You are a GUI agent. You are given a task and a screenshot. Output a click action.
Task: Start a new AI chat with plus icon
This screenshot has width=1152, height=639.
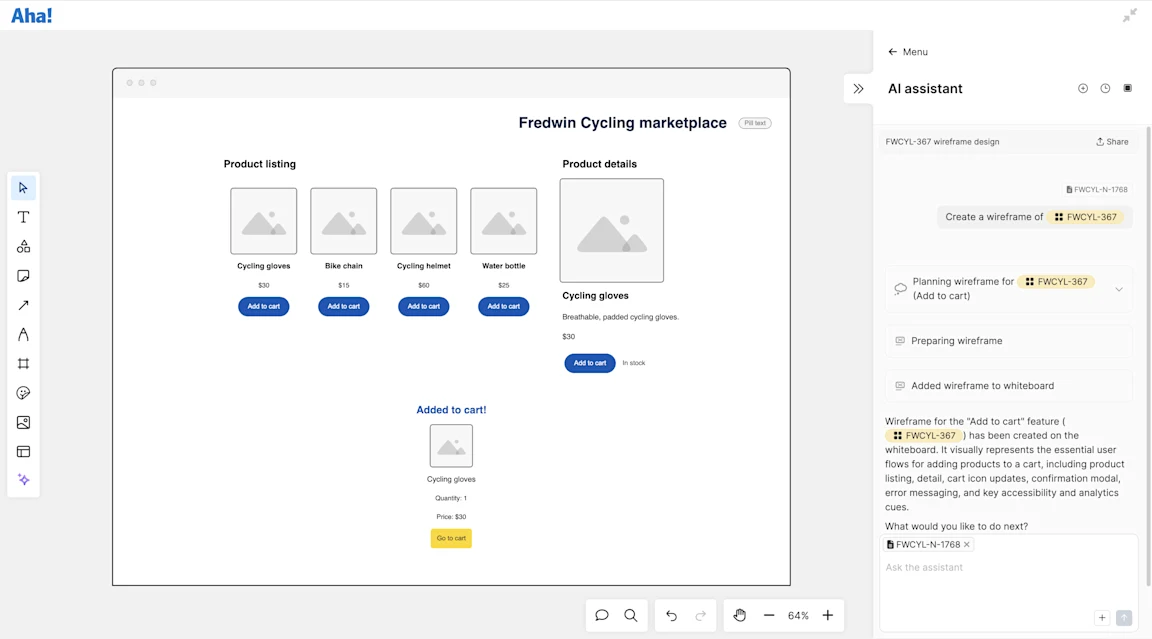pos(1083,89)
